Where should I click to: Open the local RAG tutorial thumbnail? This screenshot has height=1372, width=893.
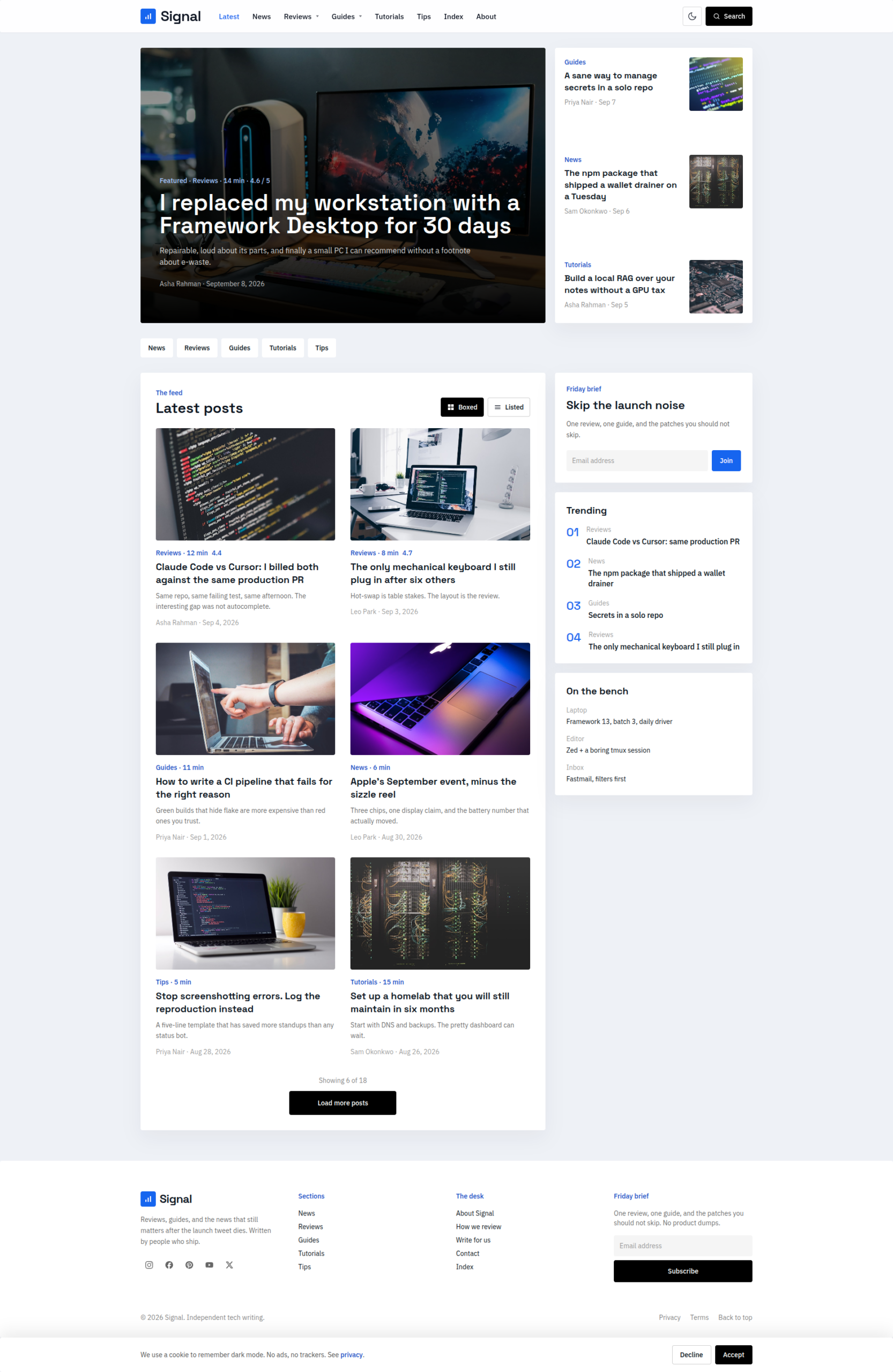click(x=716, y=287)
